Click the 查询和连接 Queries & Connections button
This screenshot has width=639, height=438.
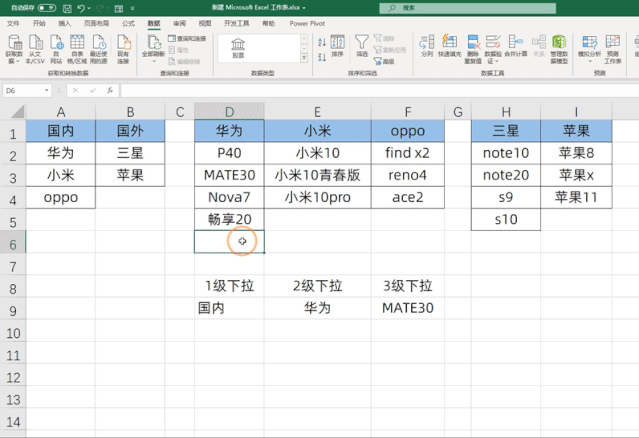pyautogui.click(x=187, y=38)
